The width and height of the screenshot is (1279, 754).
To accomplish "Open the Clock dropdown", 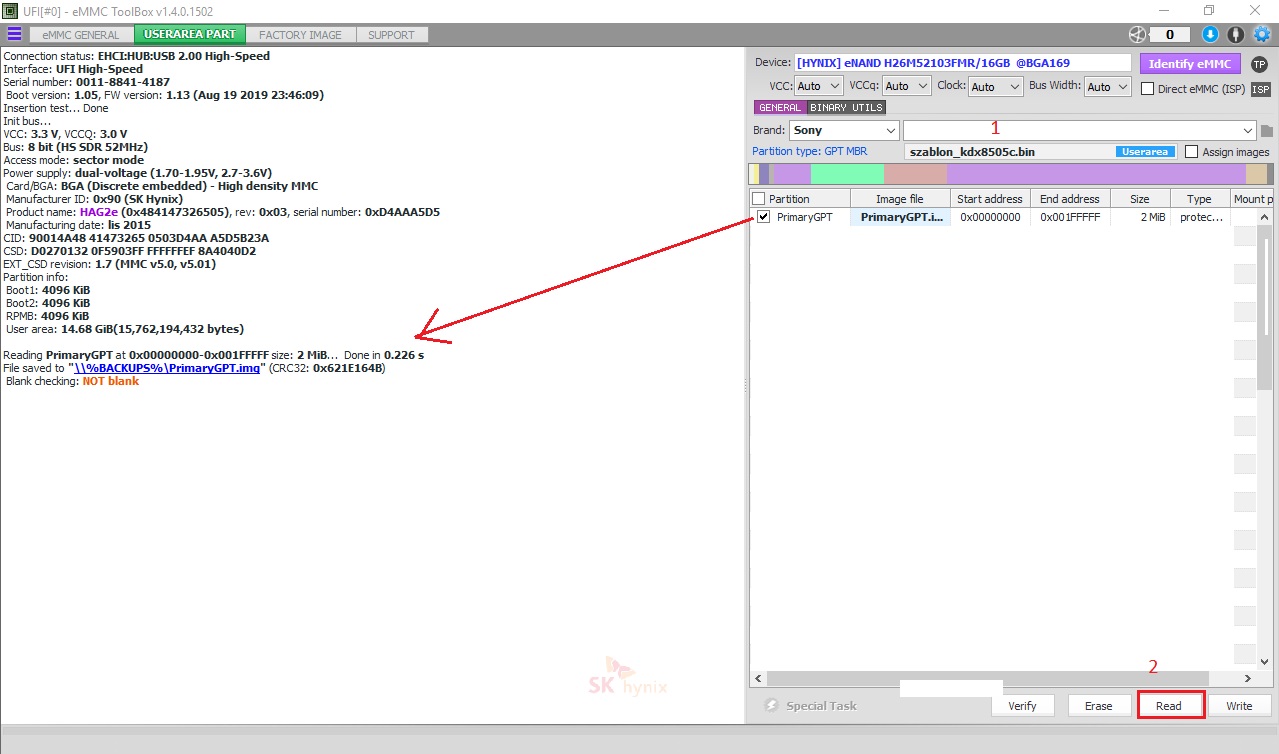I will (x=996, y=87).
